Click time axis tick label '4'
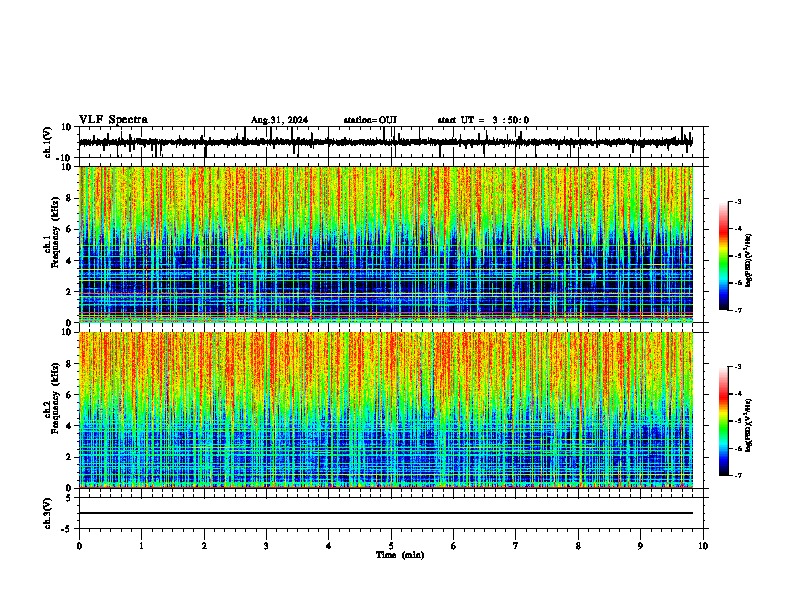Screen dimensions: 792x612 point(329,546)
